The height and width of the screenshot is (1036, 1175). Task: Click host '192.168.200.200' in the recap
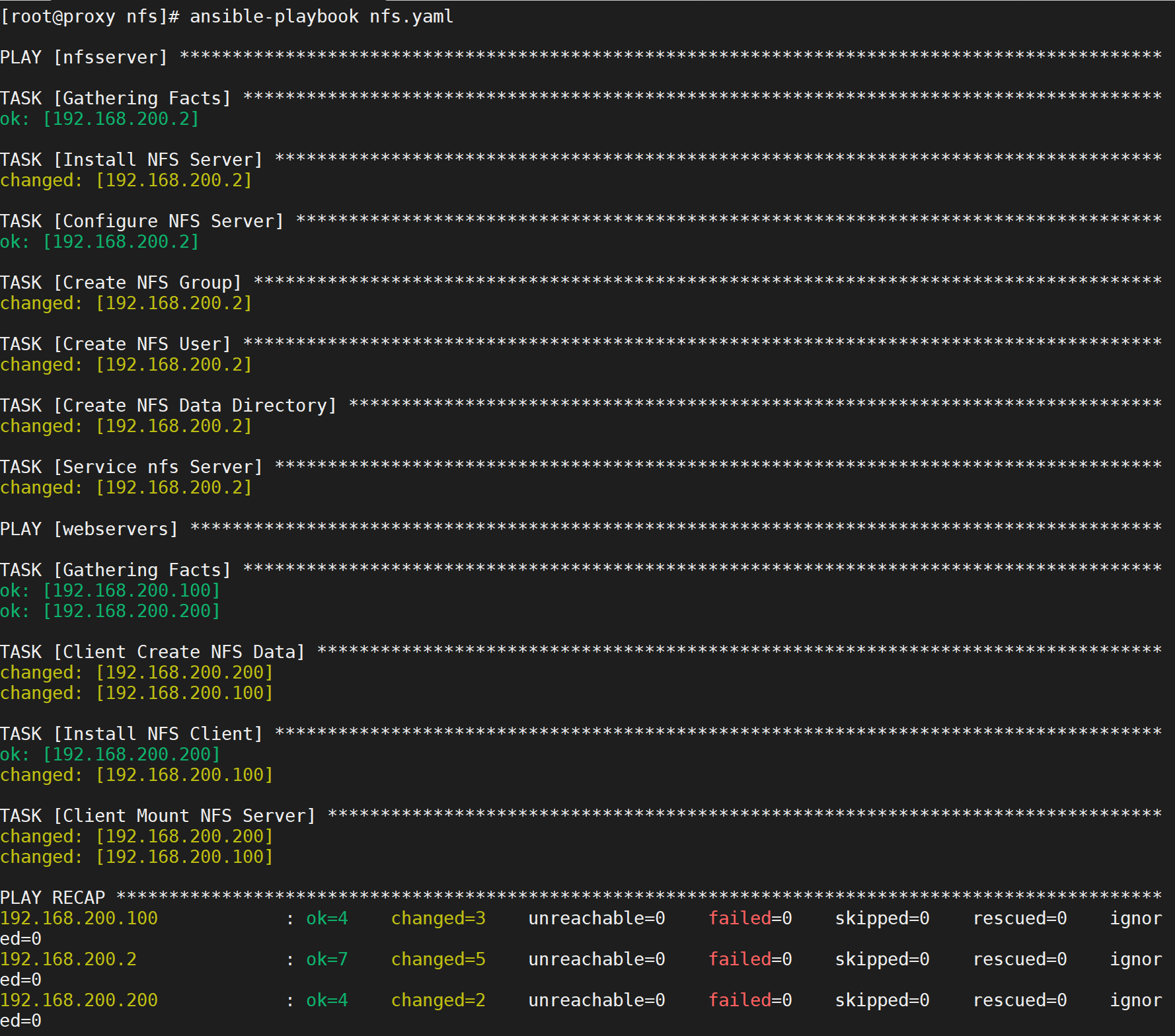[x=79, y=1000]
